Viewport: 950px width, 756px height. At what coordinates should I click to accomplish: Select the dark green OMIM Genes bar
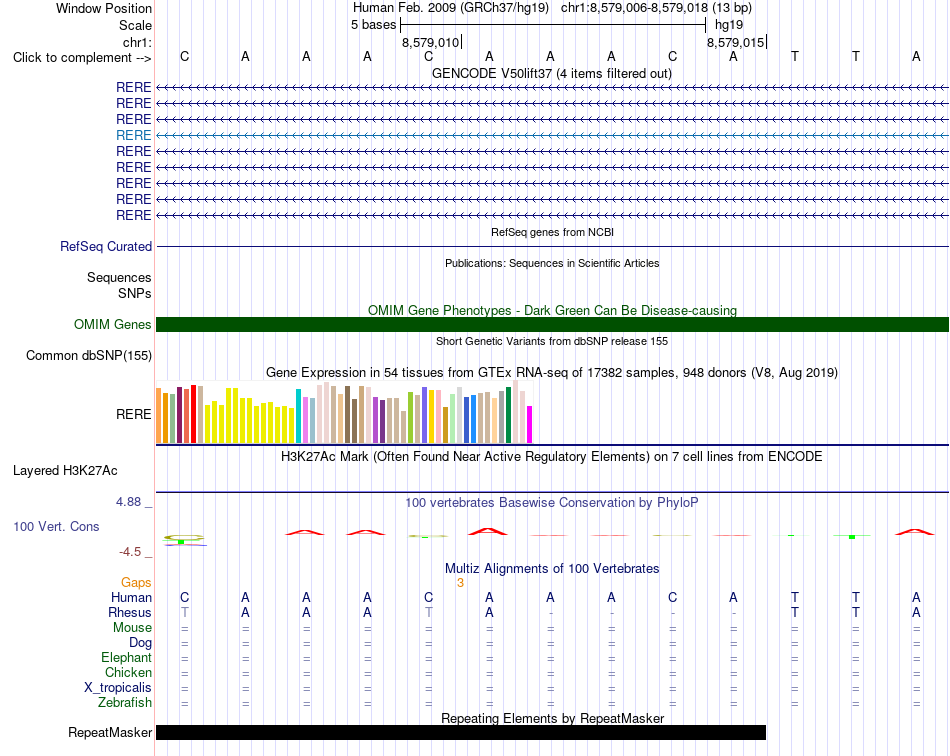[552, 325]
